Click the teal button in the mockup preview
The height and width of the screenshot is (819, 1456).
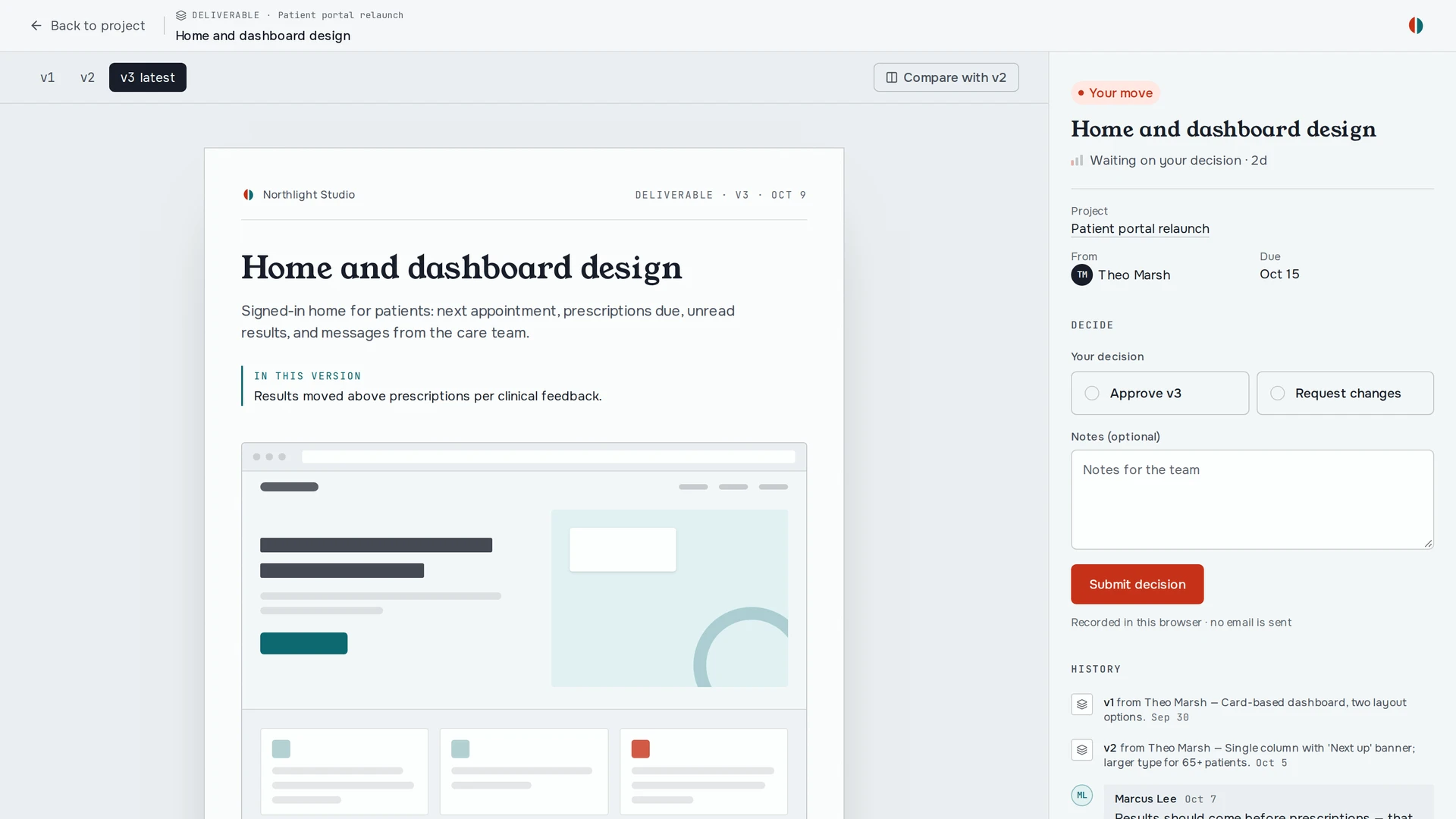pyautogui.click(x=303, y=643)
